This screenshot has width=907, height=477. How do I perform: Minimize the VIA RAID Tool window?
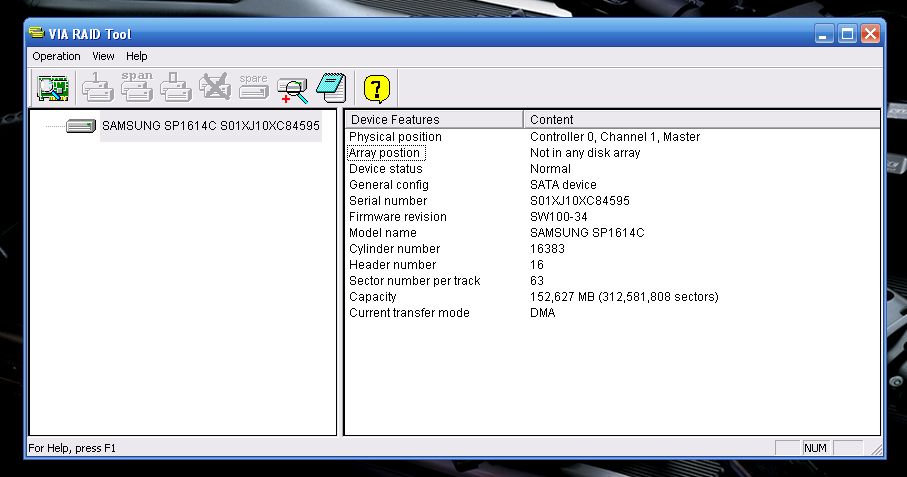824,34
